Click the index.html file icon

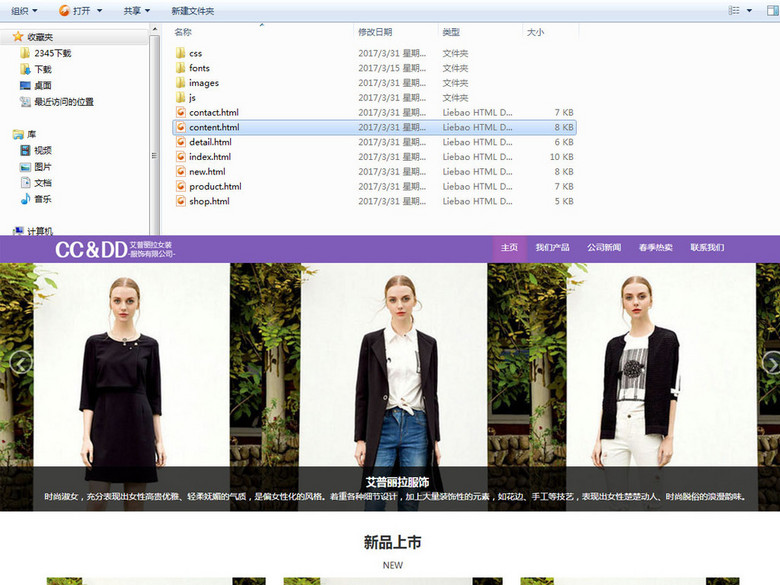pos(181,157)
